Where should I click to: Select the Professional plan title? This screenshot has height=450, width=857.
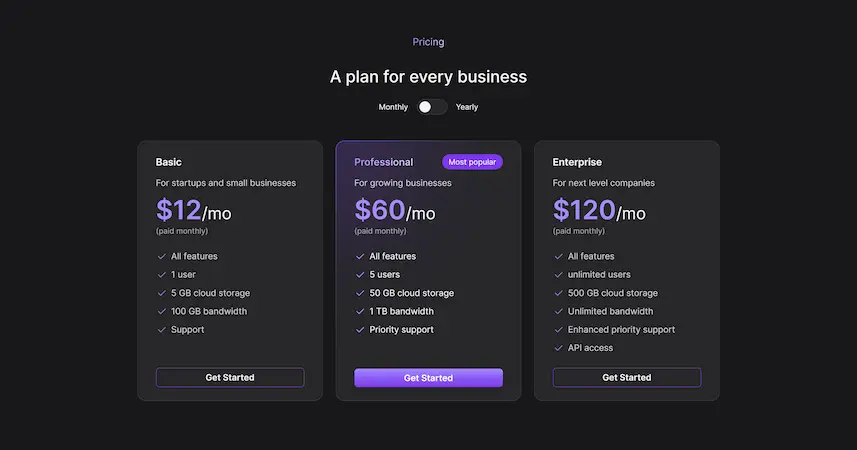[x=384, y=162]
